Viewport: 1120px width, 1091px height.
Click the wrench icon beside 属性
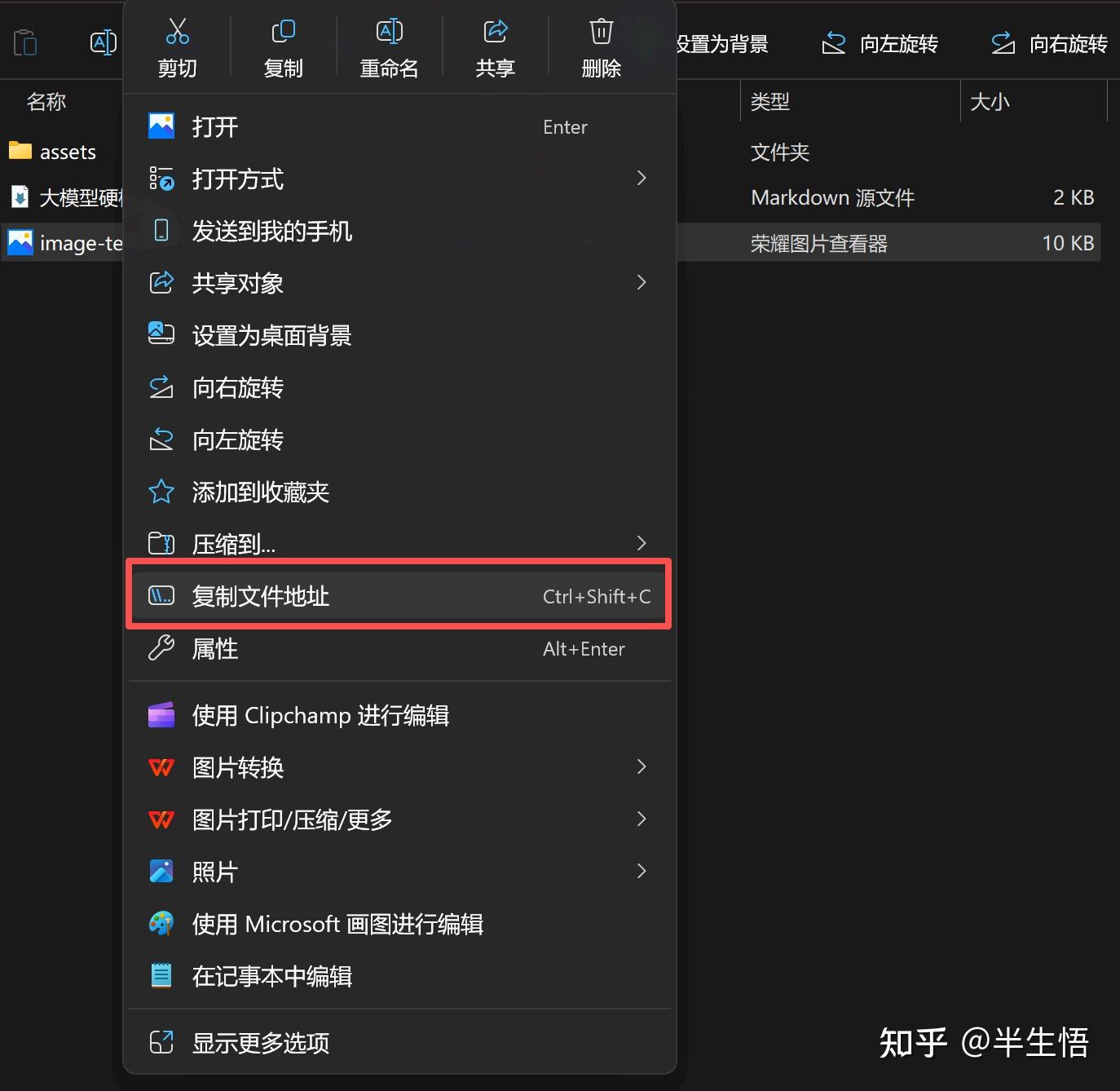(161, 647)
